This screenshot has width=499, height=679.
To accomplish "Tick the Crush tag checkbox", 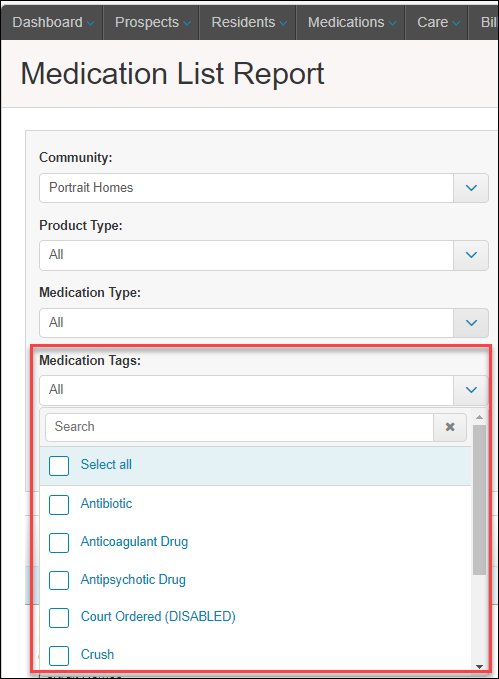I will pyautogui.click(x=59, y=656).
